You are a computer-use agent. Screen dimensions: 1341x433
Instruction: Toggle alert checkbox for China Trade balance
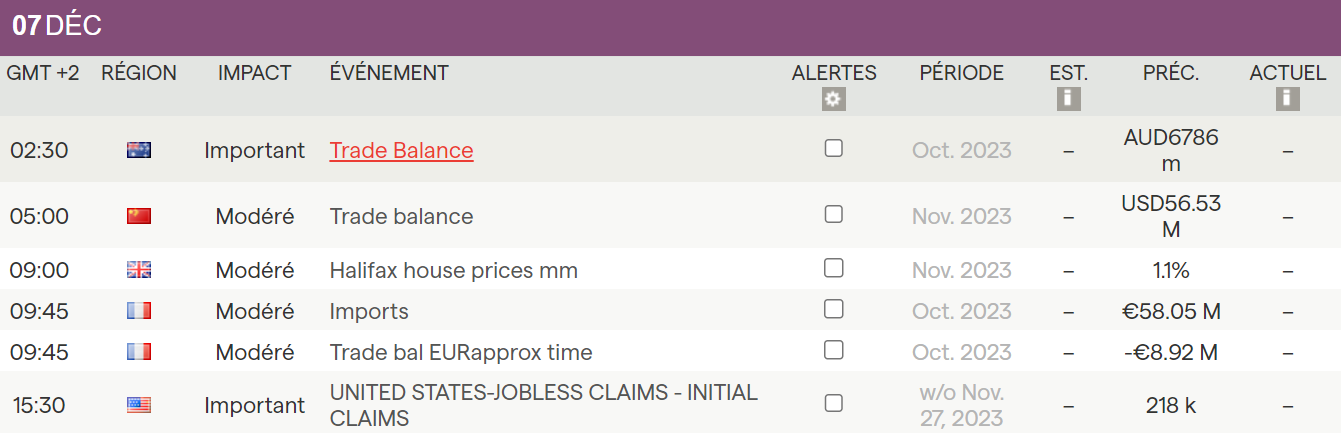[833, 214]
